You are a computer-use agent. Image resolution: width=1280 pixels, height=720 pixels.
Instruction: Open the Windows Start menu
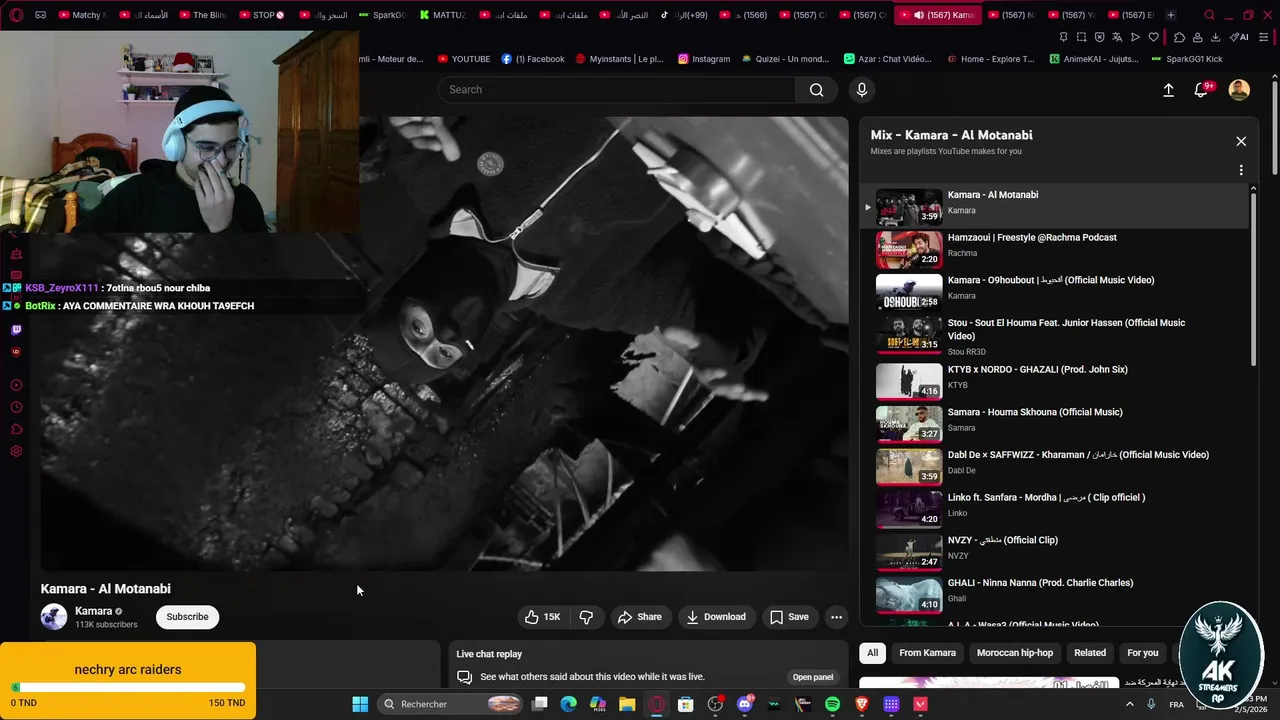click(x=360, y=704)
